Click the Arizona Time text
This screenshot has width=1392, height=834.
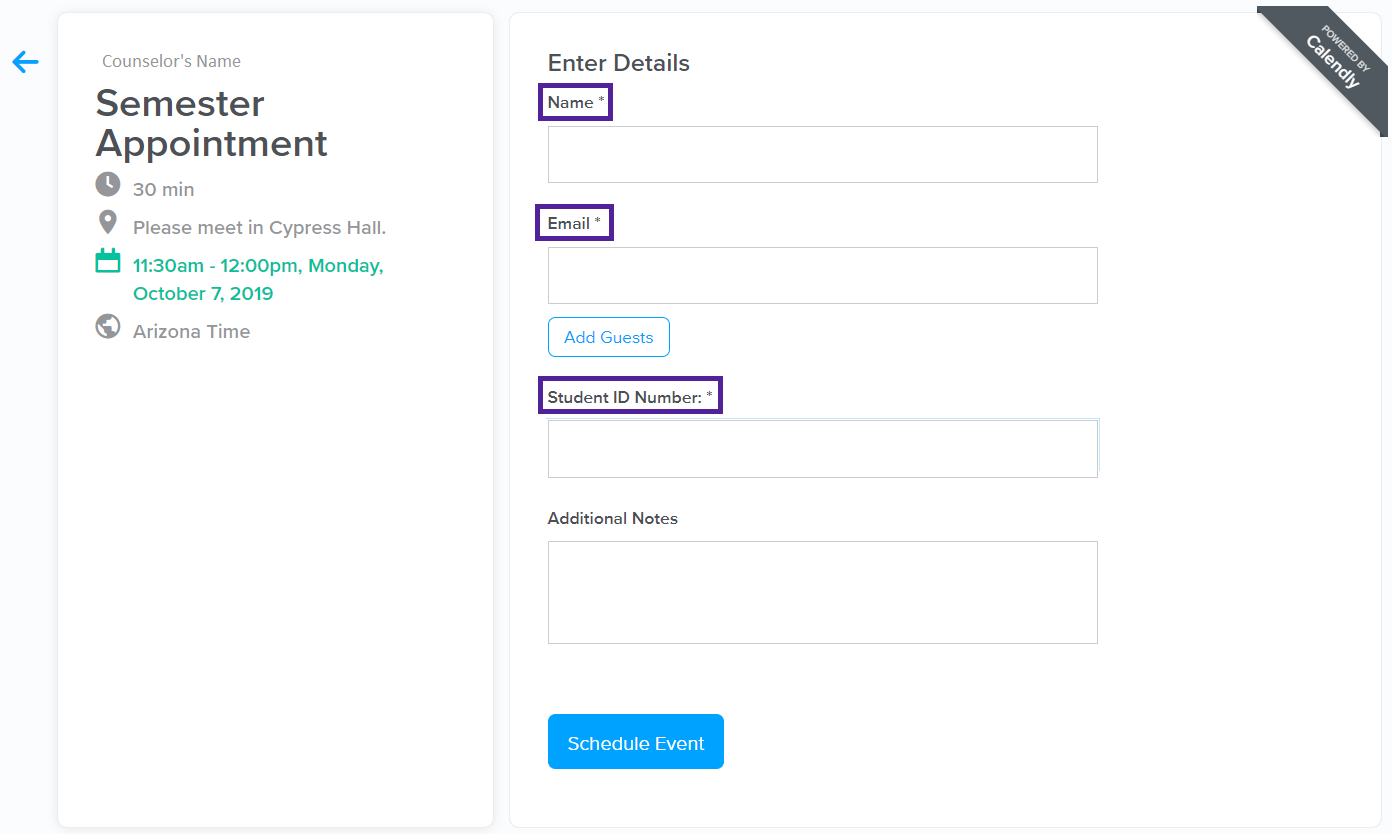(192, 332)
